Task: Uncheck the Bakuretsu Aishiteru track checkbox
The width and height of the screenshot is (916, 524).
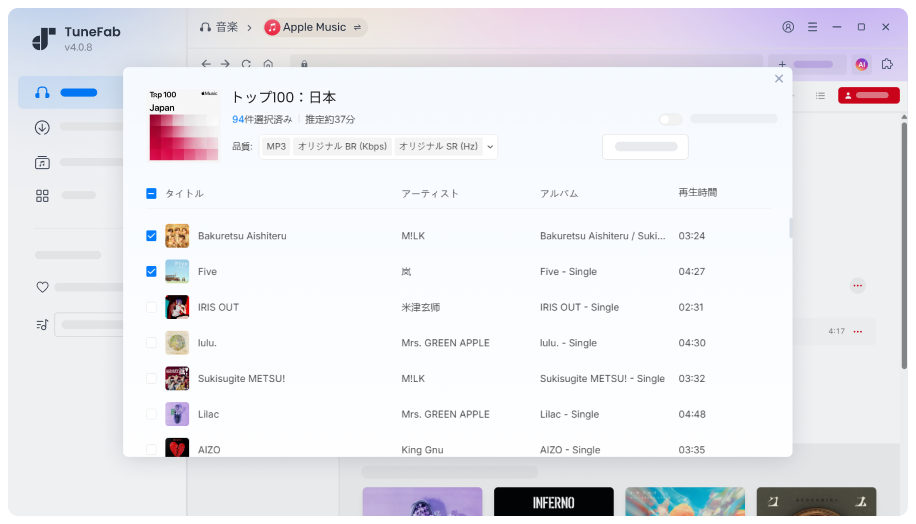Action: pos(151,236)
